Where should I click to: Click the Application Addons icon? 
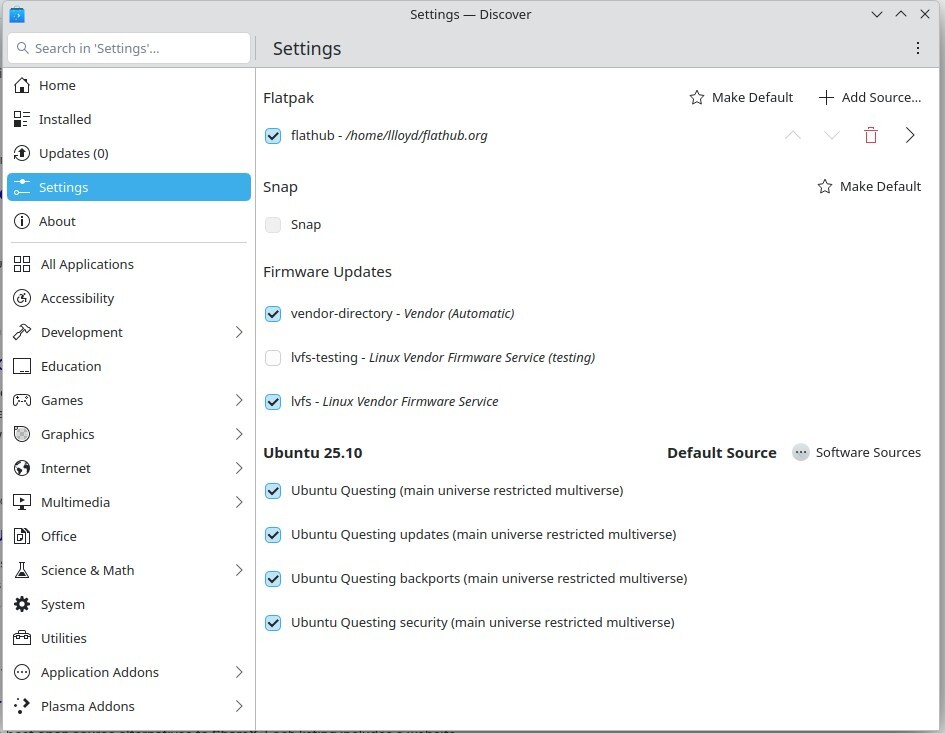pos(22,672)
